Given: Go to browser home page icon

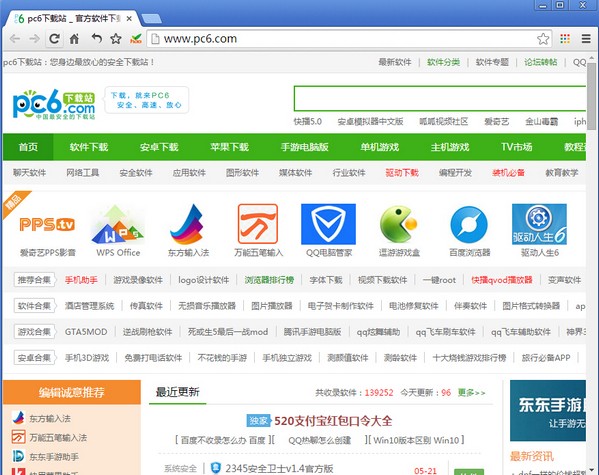Looking at the screenshot, I should pos(74,39).
